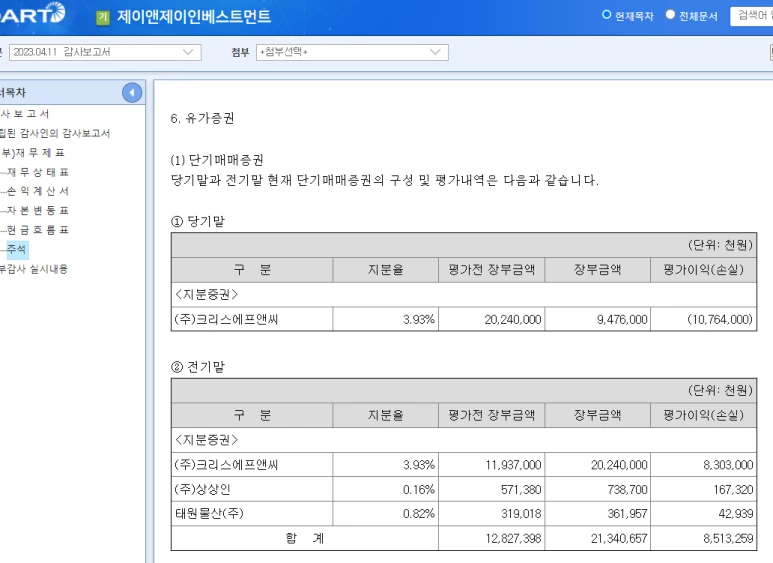Open 감사보고서 in the contents tree
The image size is (773, 563).
click(x=25, y=114)
